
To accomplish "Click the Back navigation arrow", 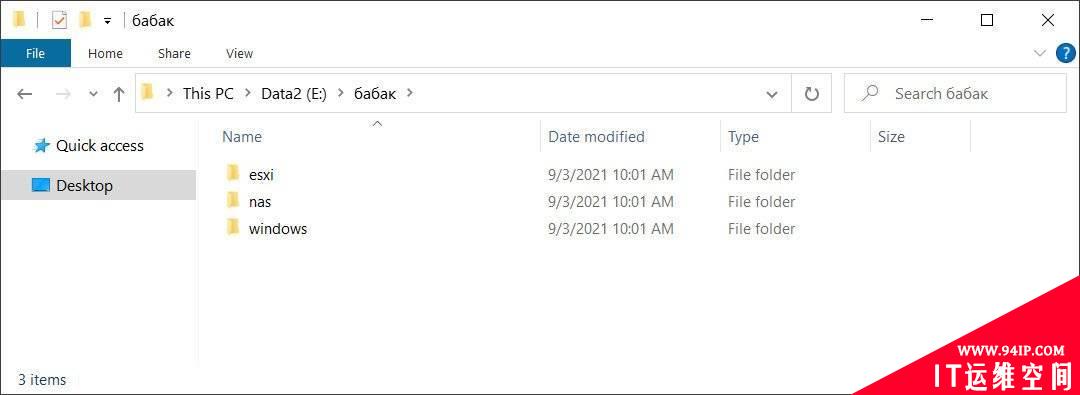I will 25,94.
